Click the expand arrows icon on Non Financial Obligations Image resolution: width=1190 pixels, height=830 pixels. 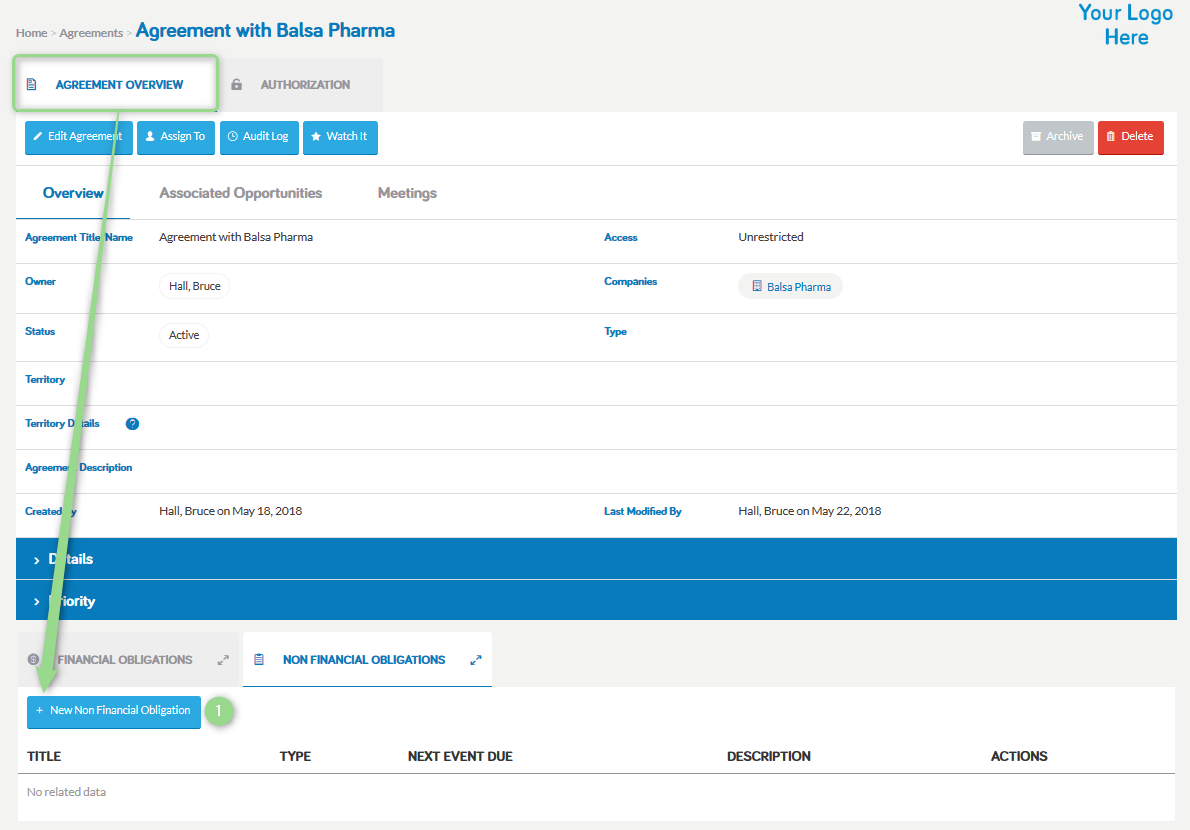click(x=476, y=660)
